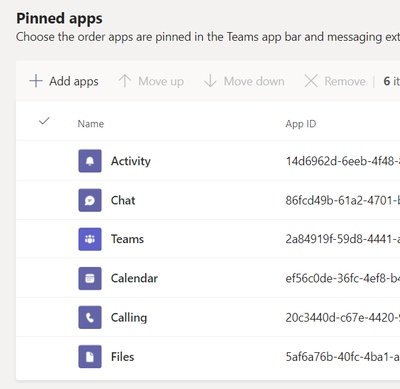Click the X icon for Remove

[311, 81]
